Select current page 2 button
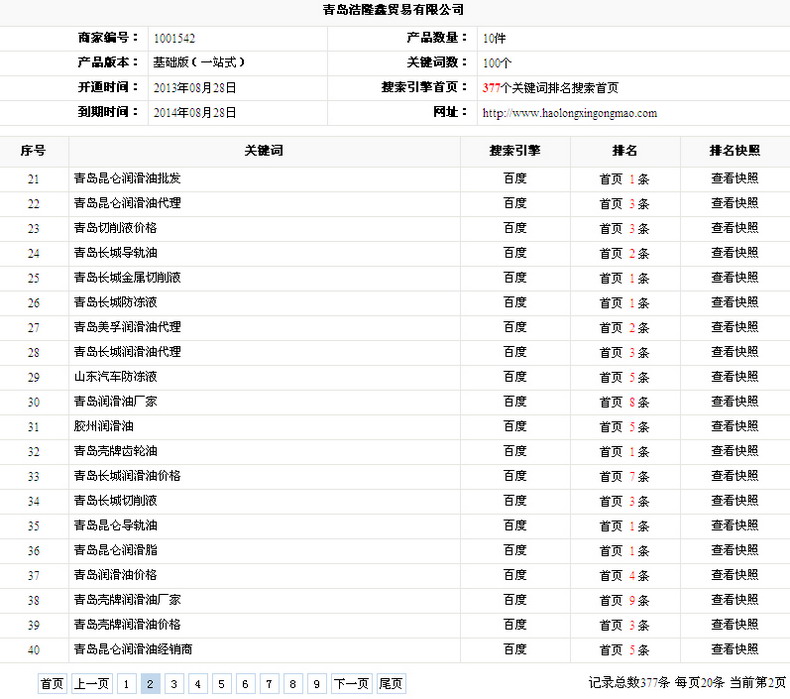The width and height of the screenshot is (790, 699). click(150, 684)
